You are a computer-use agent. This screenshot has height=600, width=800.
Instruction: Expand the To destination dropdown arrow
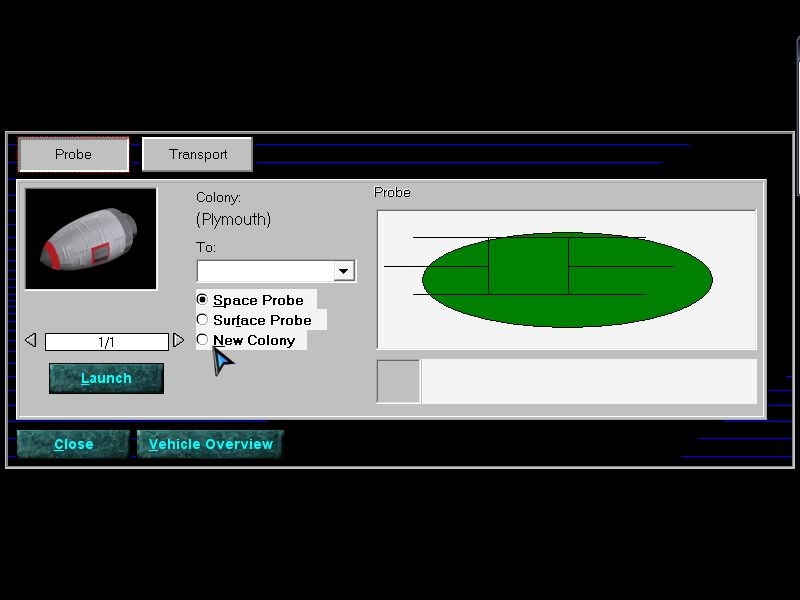[x=343, y=271]
